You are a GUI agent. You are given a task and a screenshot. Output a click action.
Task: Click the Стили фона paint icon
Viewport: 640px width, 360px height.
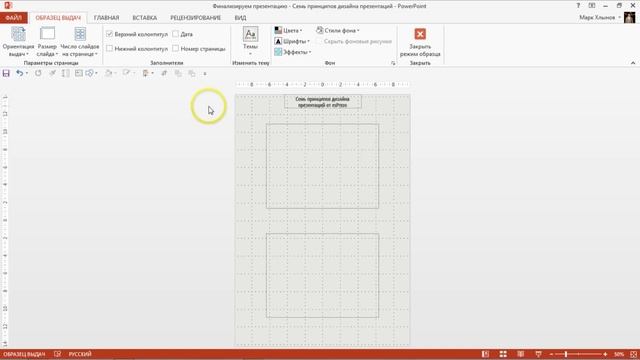click(320, 30)
